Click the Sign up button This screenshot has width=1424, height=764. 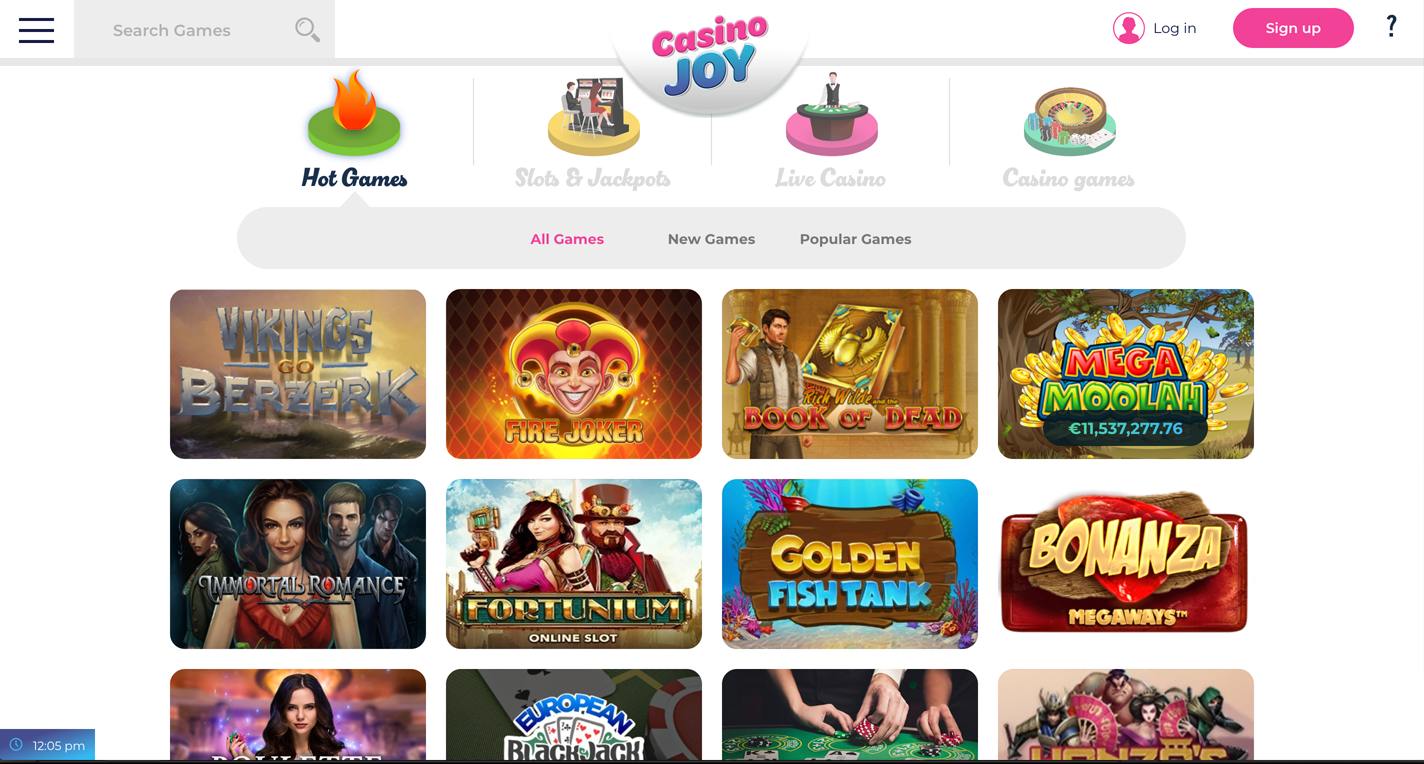[x=1293, y=28]
